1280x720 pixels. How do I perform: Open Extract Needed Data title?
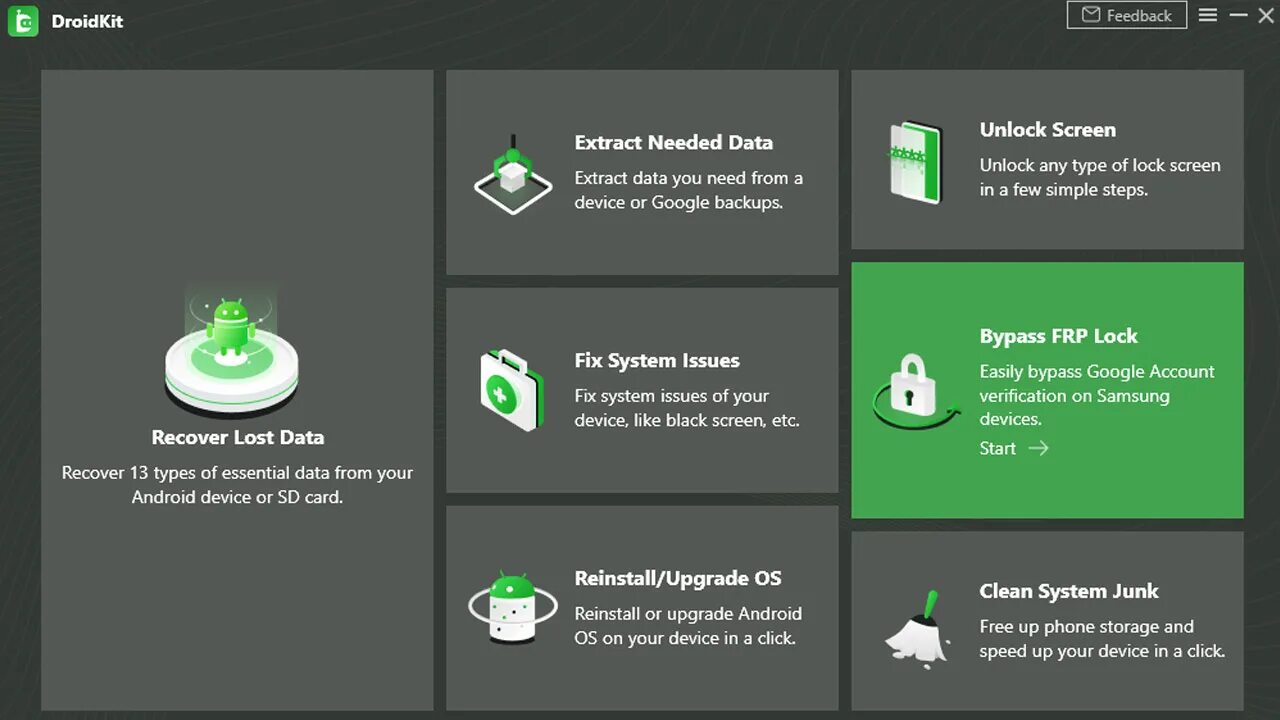(x=674, y=142)
